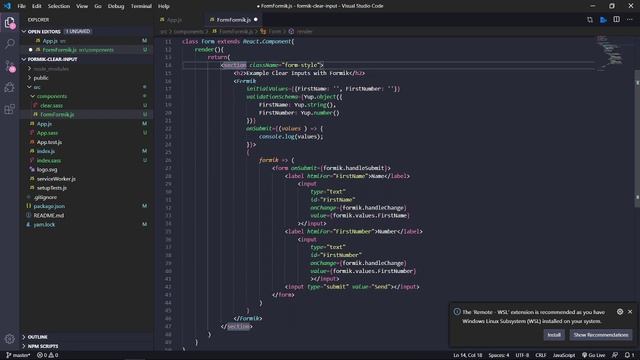Change indentation via Spaces: 4
This screenshot has width=640, height=360.
coord(499,355)
